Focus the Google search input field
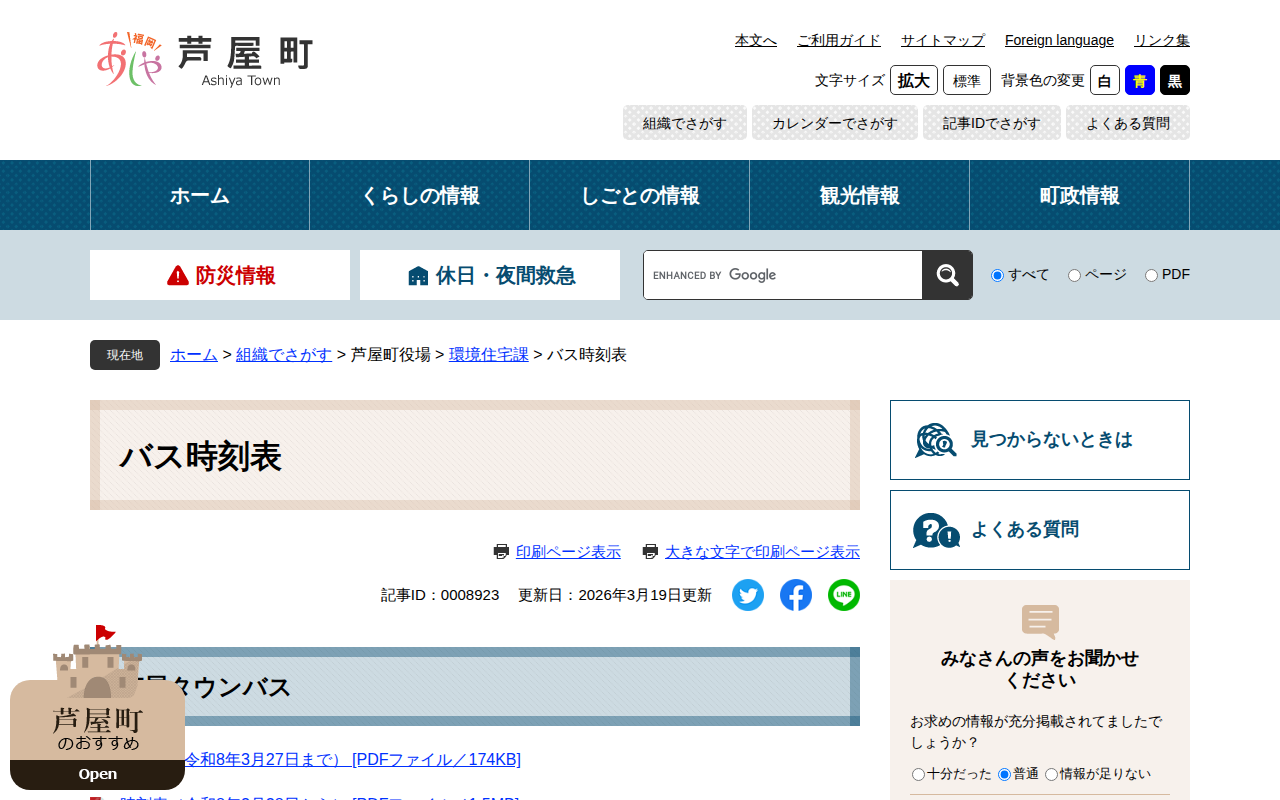This screenshot has width=1280, height=800. 783,275
